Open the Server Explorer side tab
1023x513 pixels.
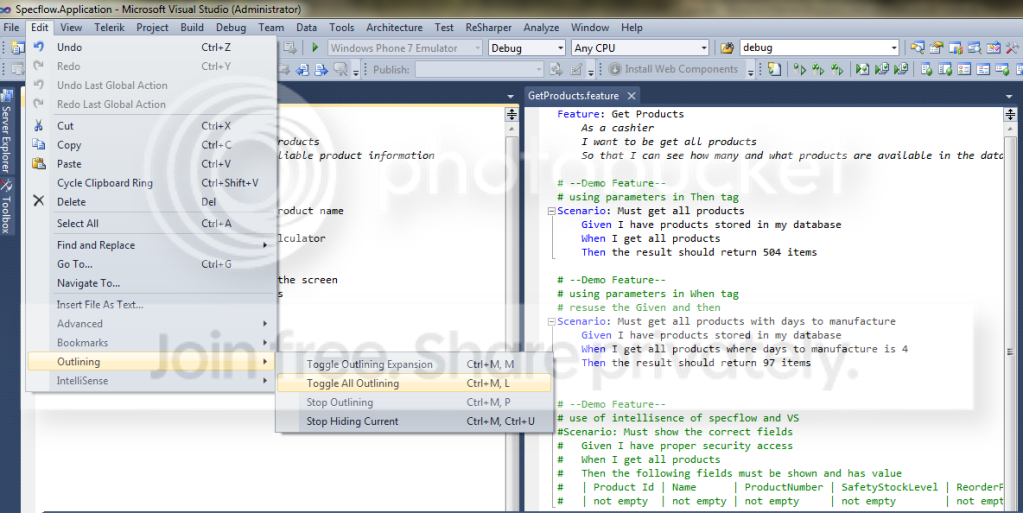(6, 131)
